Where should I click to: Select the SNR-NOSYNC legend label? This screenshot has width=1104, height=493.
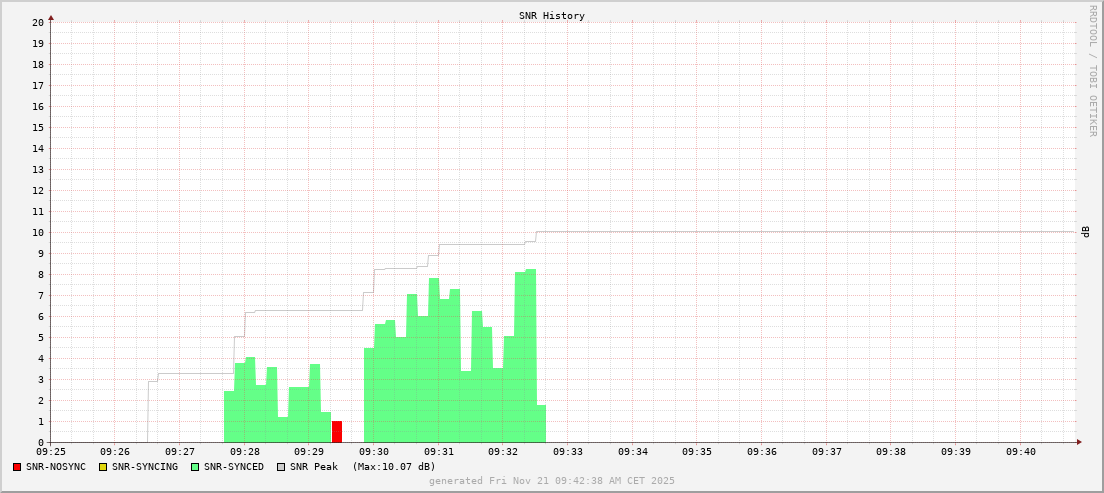point(56,467)
